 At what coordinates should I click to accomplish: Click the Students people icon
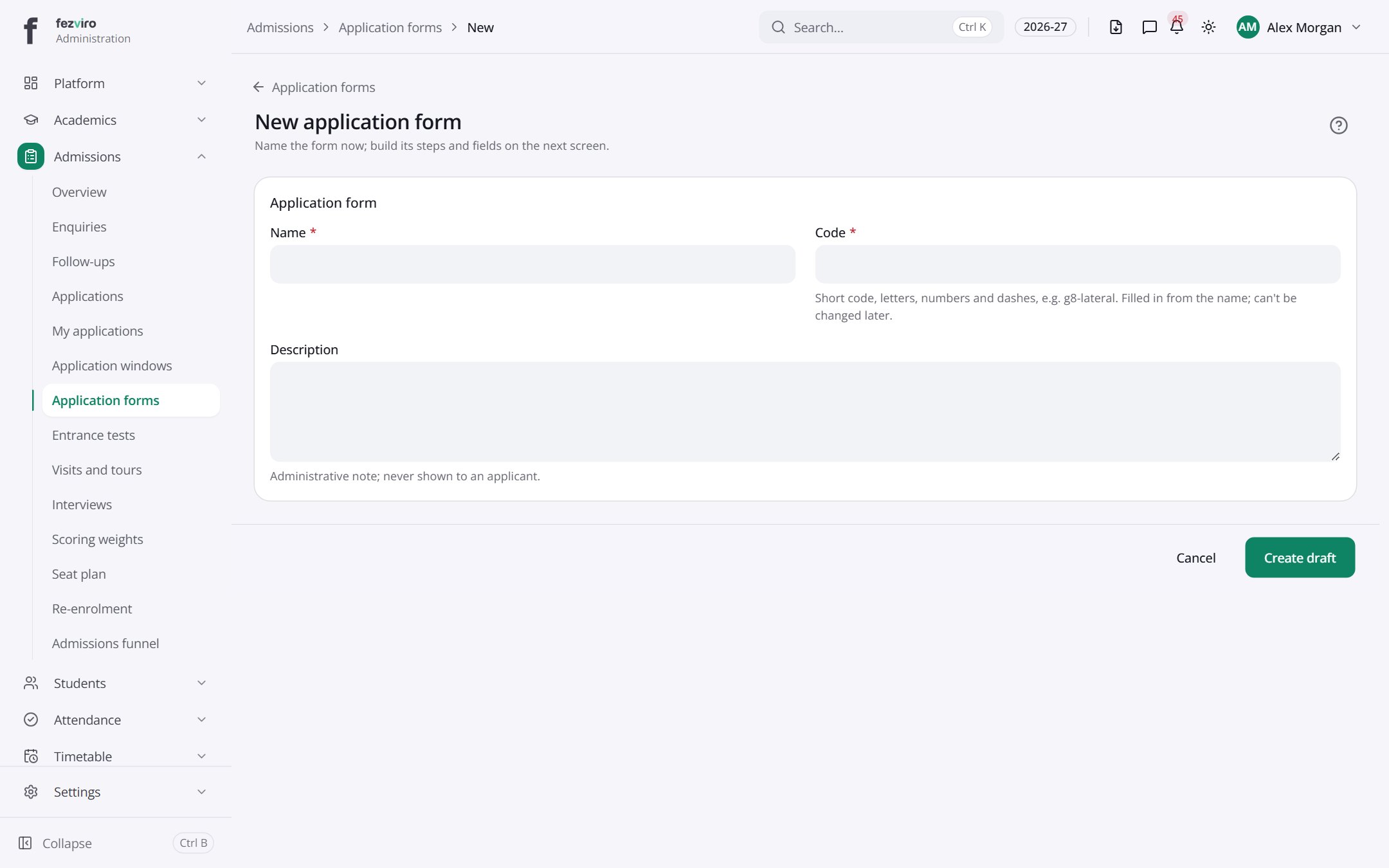coord(31,683)
